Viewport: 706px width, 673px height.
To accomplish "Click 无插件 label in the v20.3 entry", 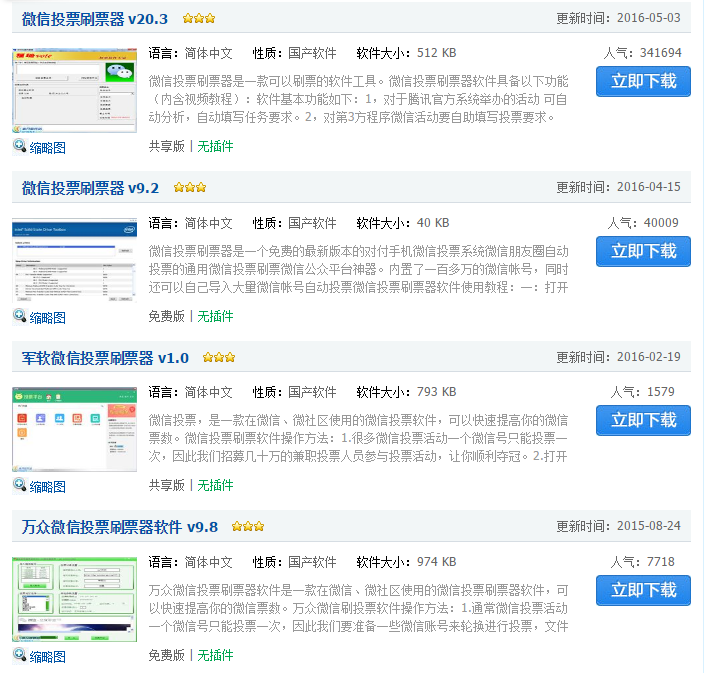I will pyautogui.click(x=215, y=146).
